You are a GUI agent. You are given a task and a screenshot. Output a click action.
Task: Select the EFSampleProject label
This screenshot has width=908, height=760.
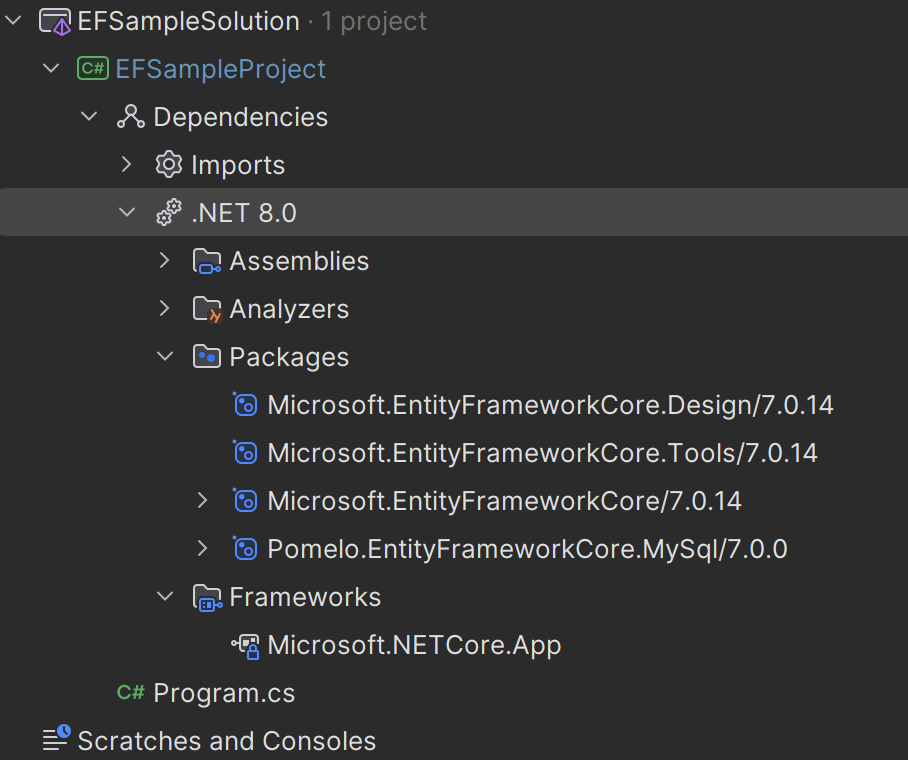click(x=221, y=70)
